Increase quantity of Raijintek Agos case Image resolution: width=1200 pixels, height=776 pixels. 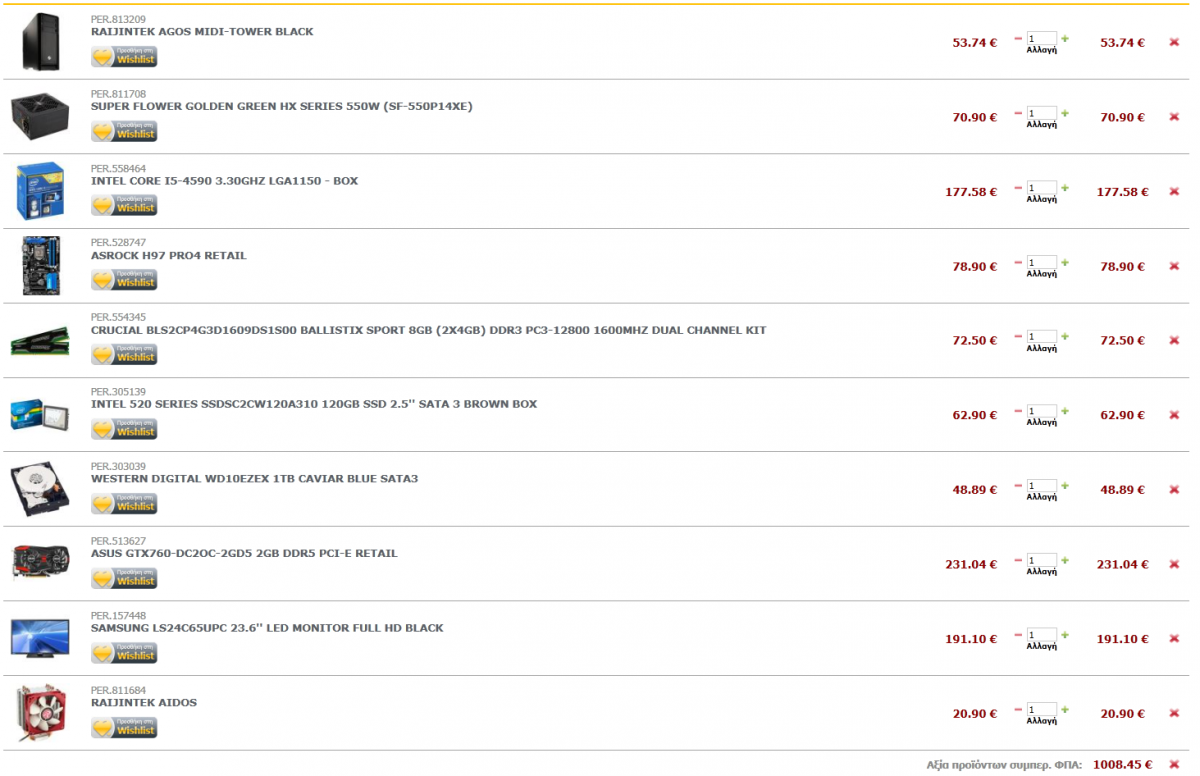(1065, 39)
